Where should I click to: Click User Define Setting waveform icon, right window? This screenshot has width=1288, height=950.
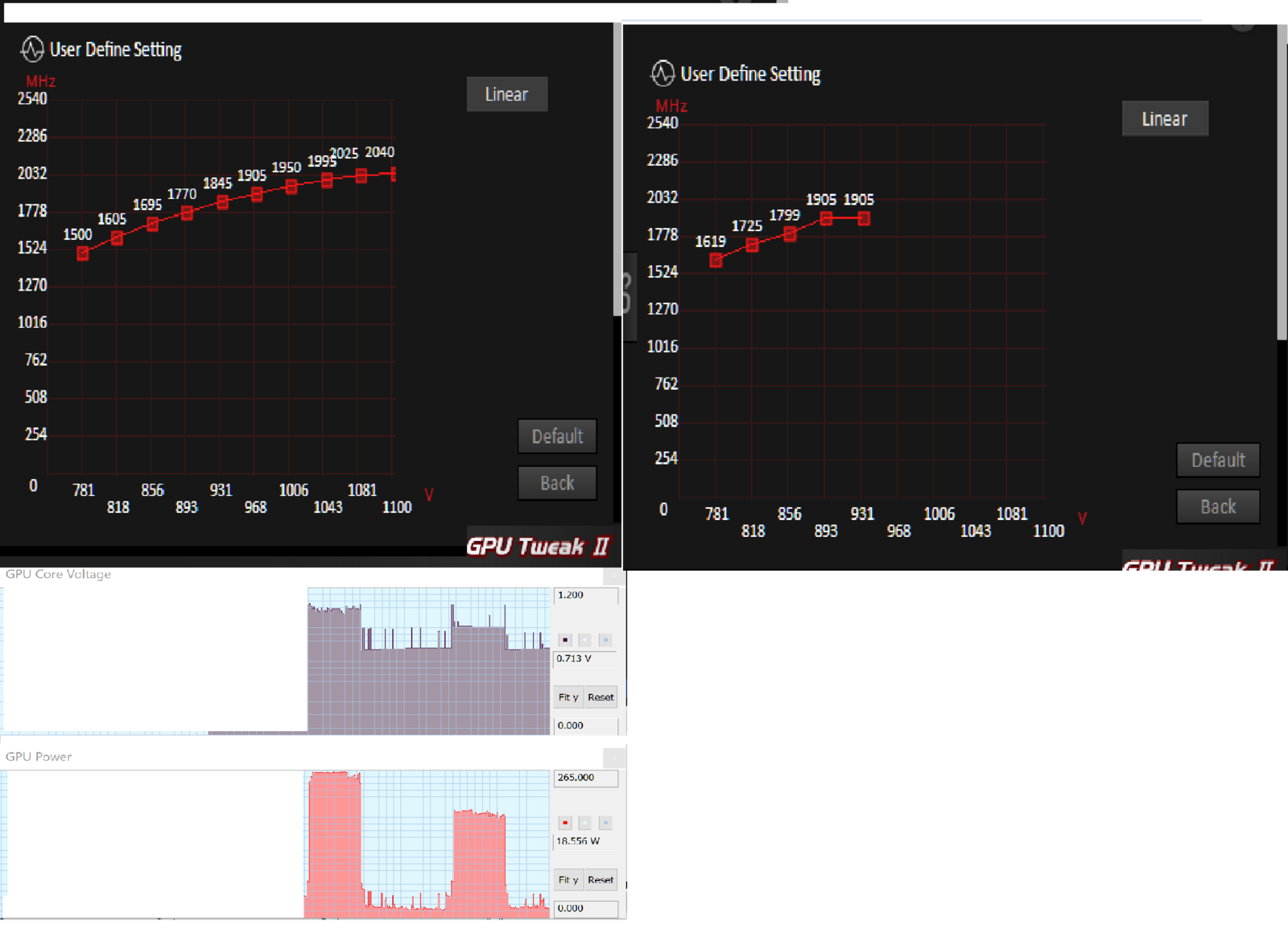coord(663,73)
